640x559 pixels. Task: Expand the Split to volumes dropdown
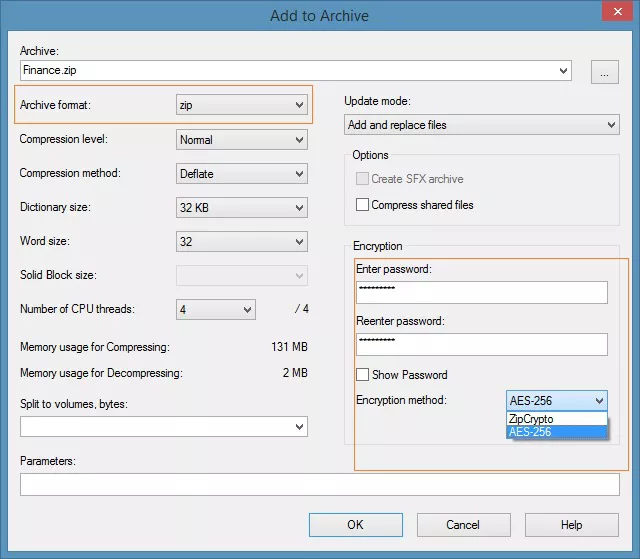click(x=164, y=427)
